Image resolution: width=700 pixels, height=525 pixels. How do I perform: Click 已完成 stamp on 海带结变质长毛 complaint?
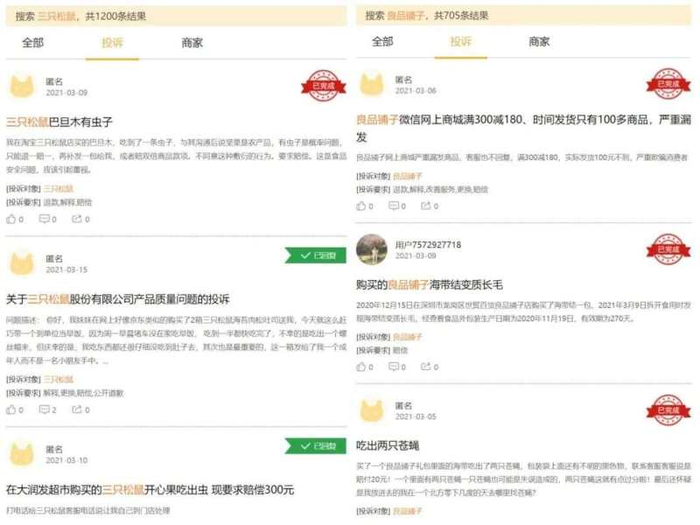pyautogui.click(x=668, y=249)
